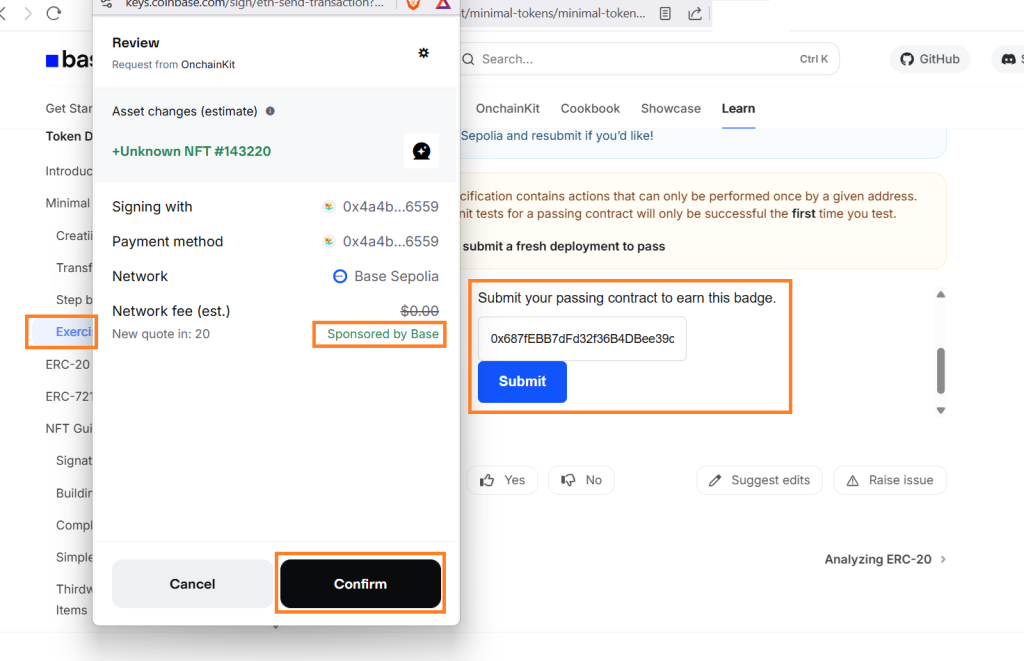Viewport: 1024px width, 661px height.
Task: Switch to the Cookbook tab
Action: pyautogui.click(x=590, y=108)
